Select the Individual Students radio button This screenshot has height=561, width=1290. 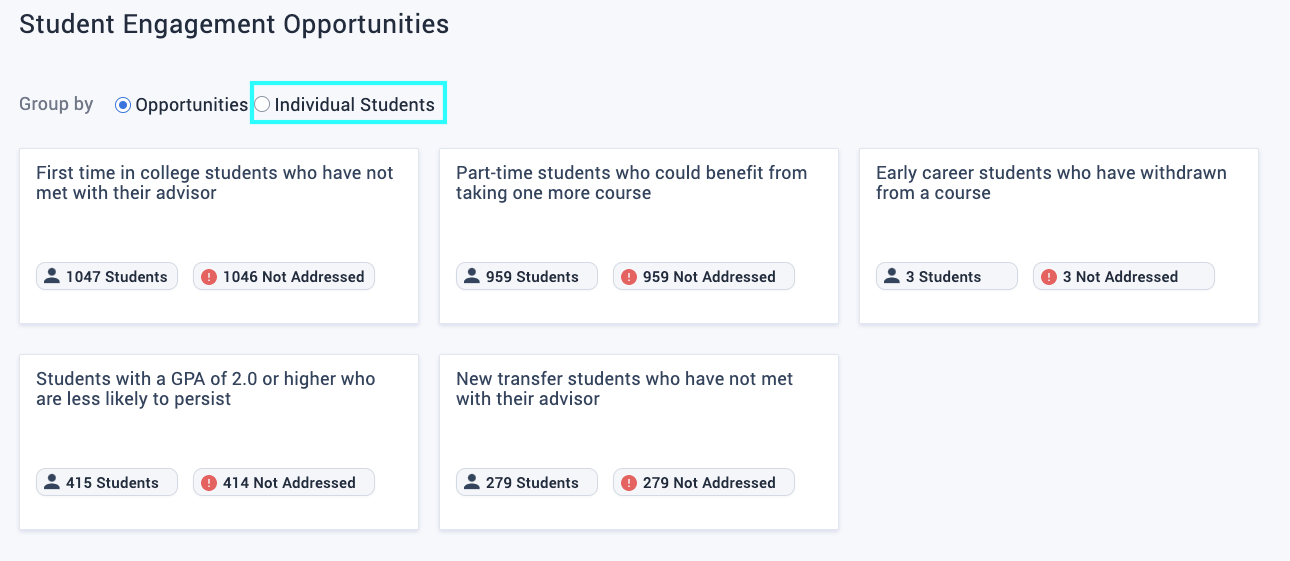point(262,104)
